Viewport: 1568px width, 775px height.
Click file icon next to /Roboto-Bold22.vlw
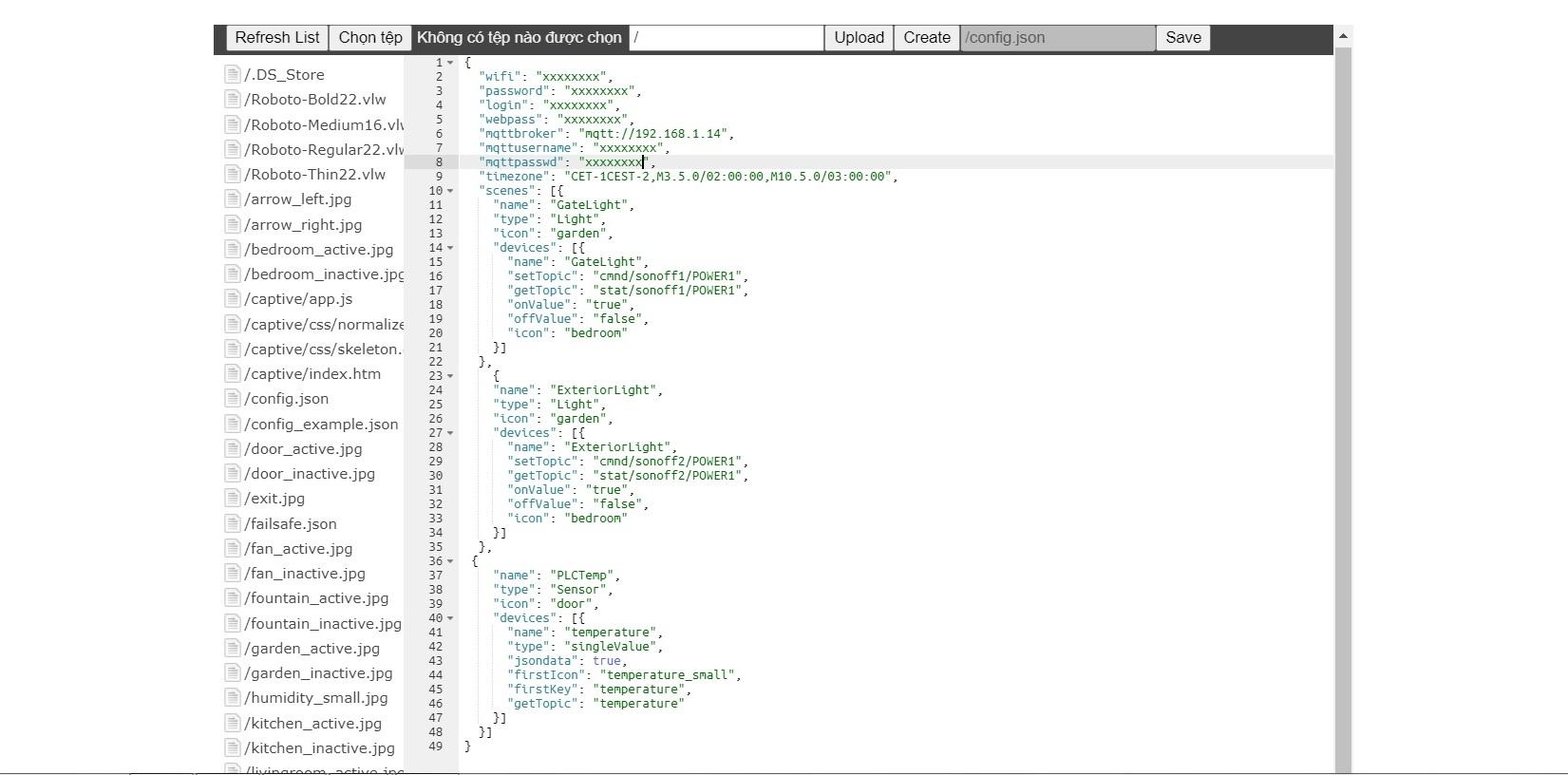(233, 99)
